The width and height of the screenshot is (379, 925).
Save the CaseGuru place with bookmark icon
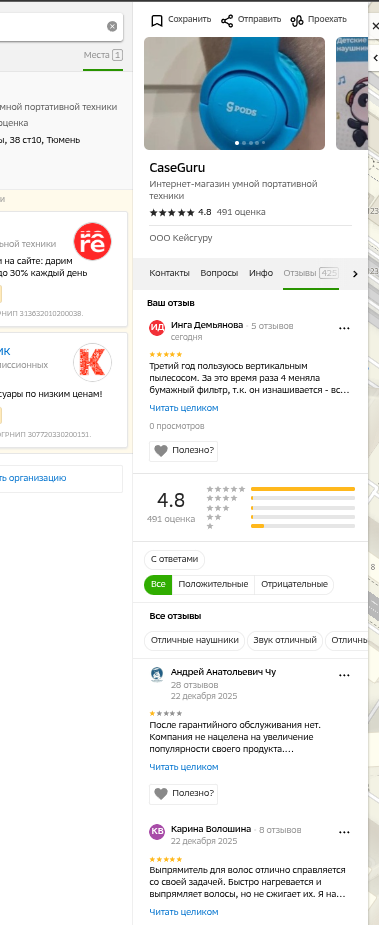tap(157, 21)
